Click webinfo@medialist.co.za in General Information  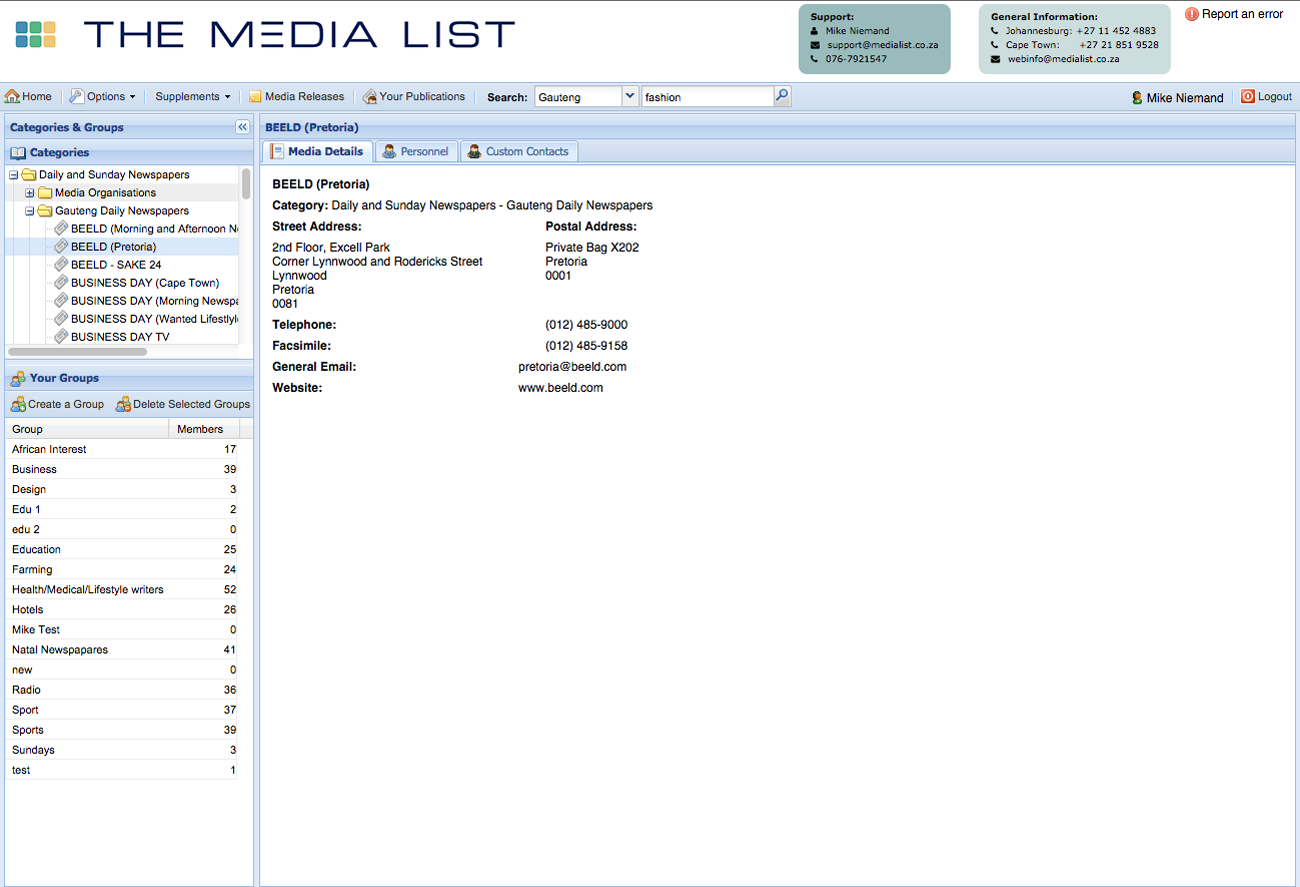[1063, 59]
